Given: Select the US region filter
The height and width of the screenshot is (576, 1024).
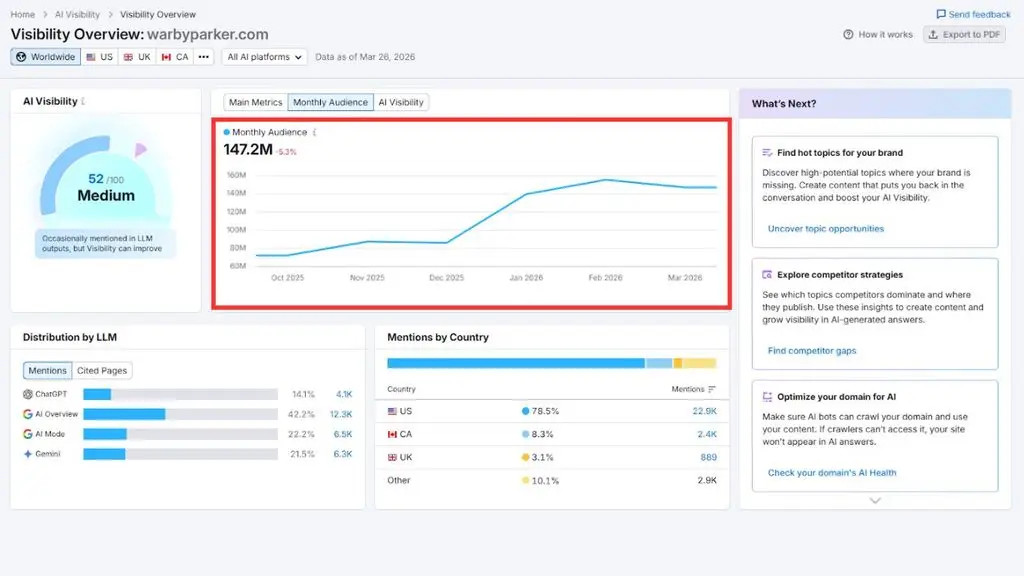Looking at the screenshot, I should click(x=99, y=57).
